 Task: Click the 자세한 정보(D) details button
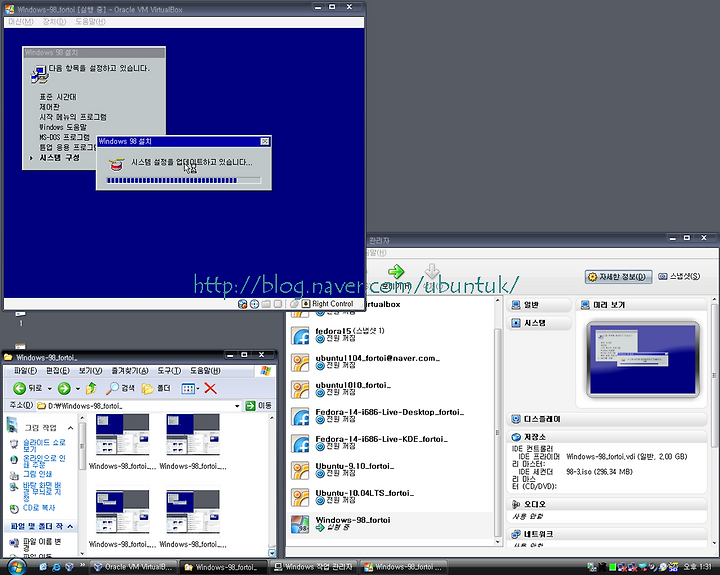[618, 276]
